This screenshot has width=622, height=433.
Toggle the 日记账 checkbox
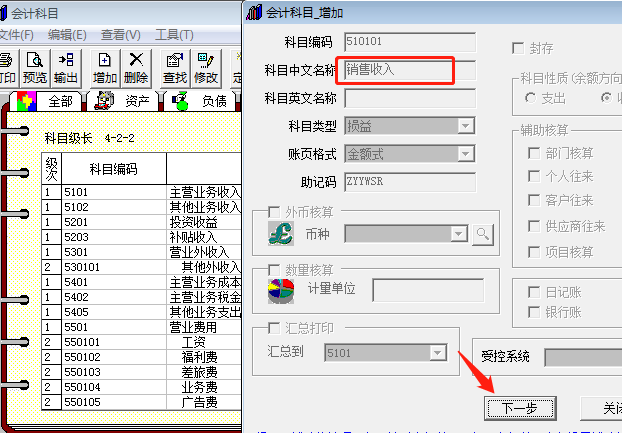pos(534,292)
